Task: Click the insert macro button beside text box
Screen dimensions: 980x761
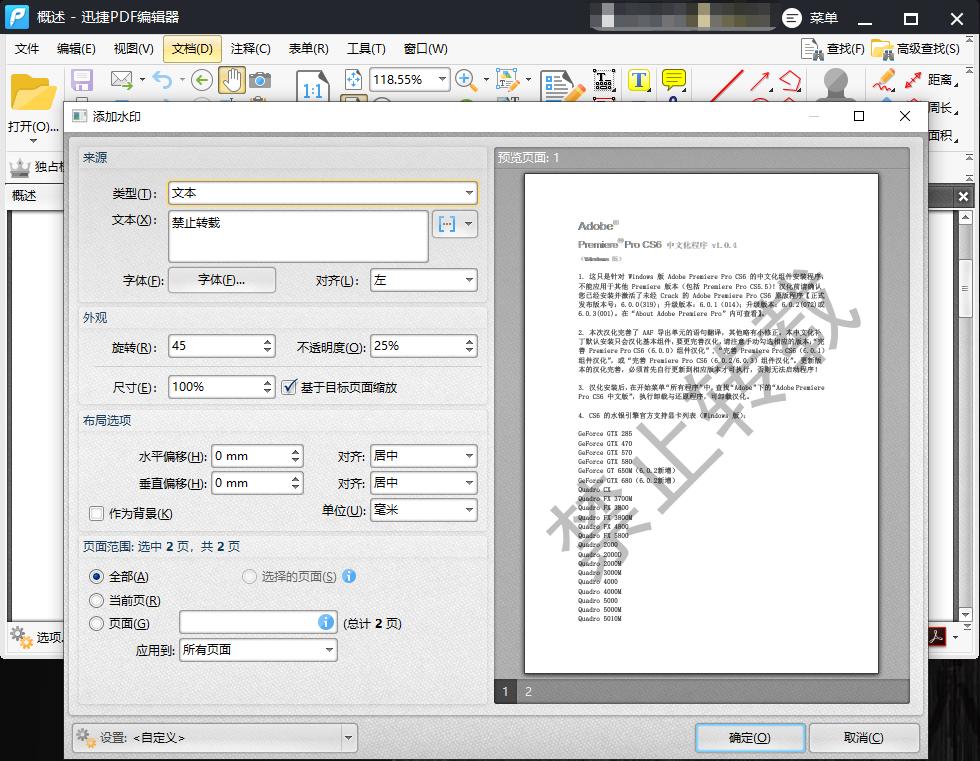Action: [x=446, y=224]
